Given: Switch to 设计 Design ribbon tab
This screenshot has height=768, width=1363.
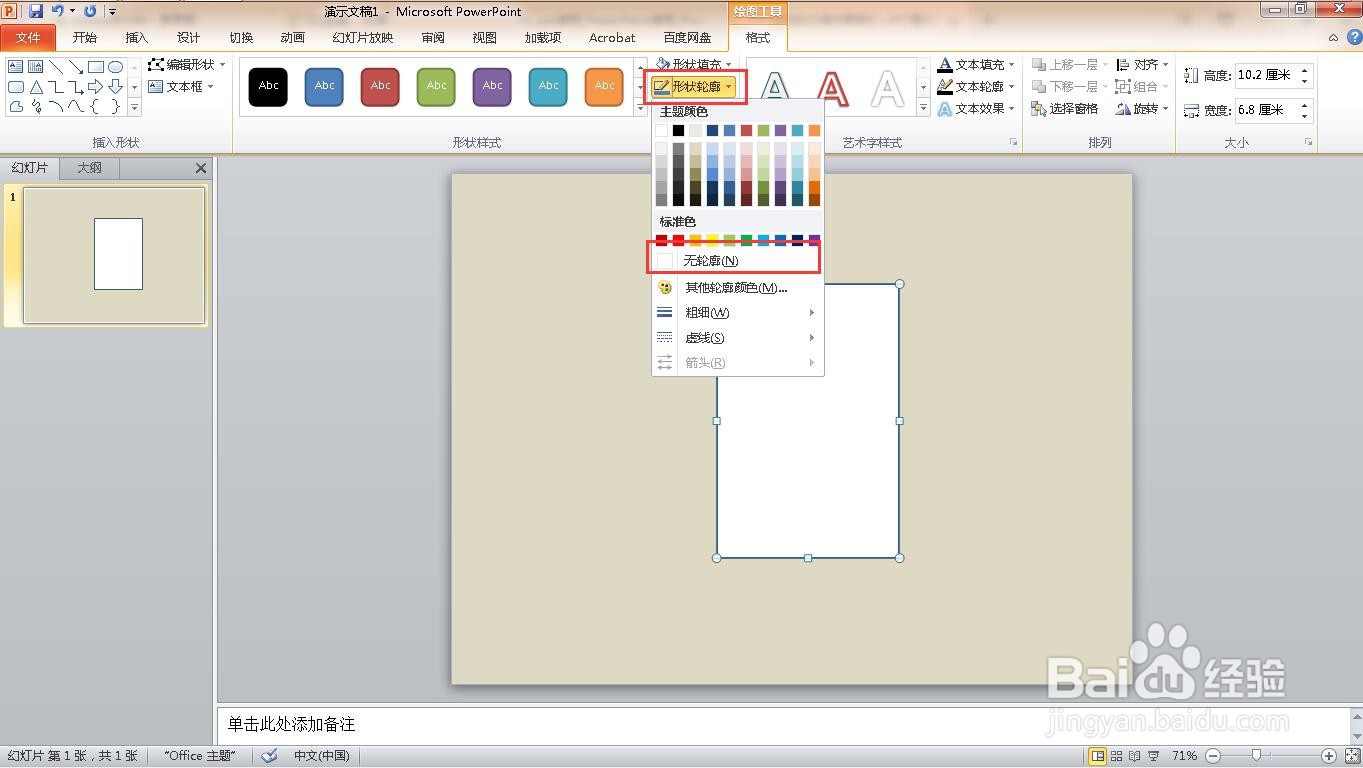Looking at the screenshot, I should click(x=189, y=38).
